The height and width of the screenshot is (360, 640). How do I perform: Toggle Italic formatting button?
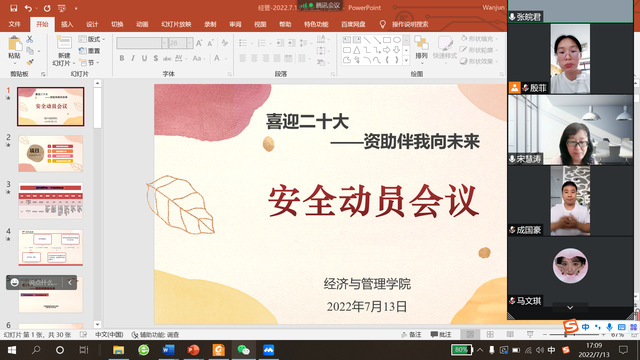click(133, 58)
